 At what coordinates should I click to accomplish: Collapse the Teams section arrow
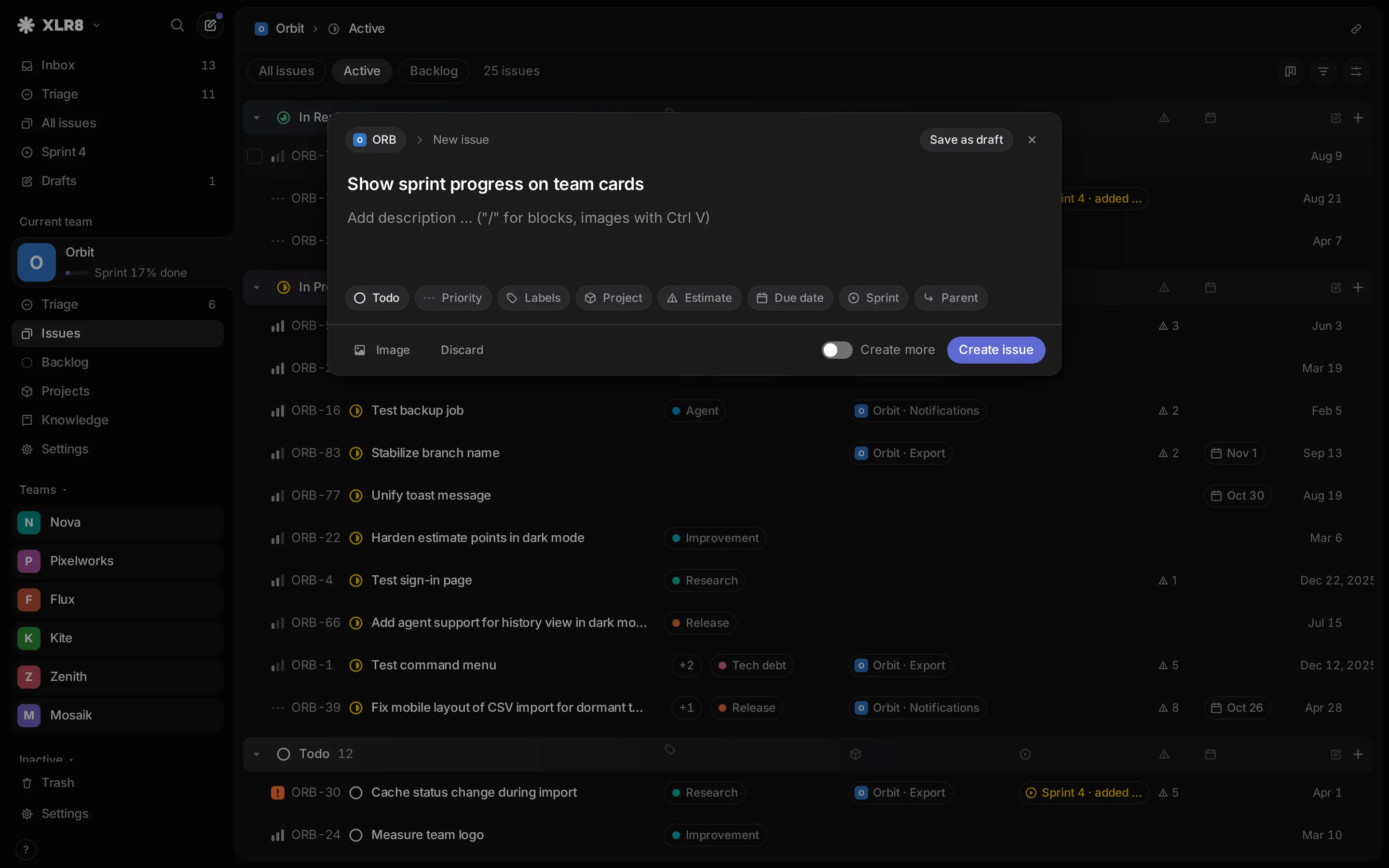[x=65, y=490]
